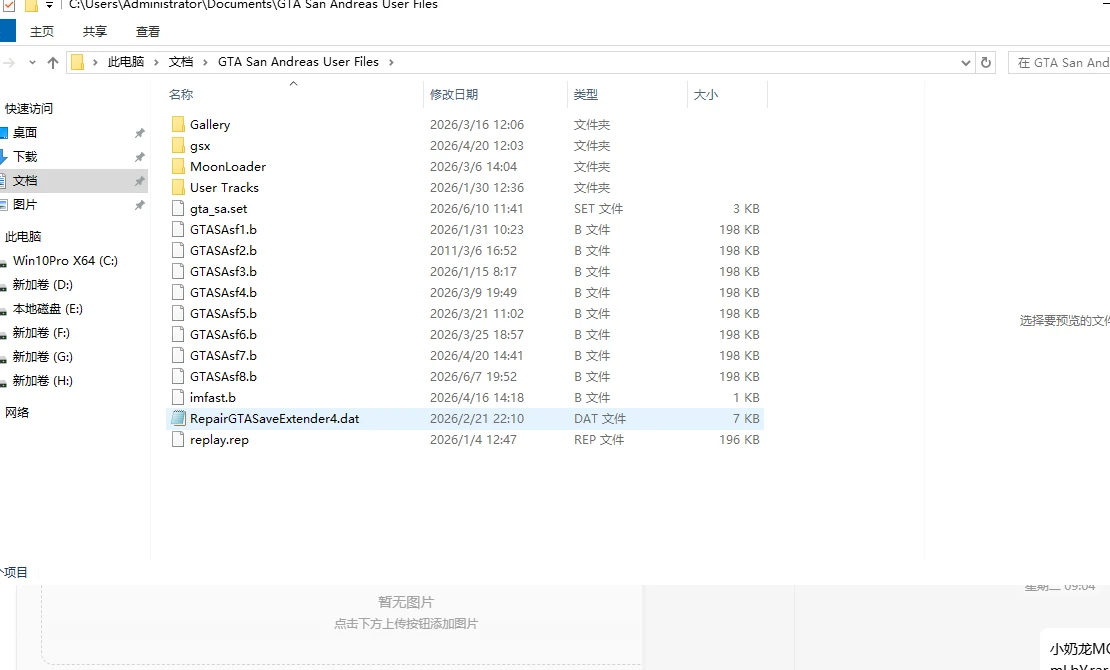Click the GTASAsf7.b file icon
Image resolution: width=1110 pixels, height=670 pixels.
tap(178, 356)
